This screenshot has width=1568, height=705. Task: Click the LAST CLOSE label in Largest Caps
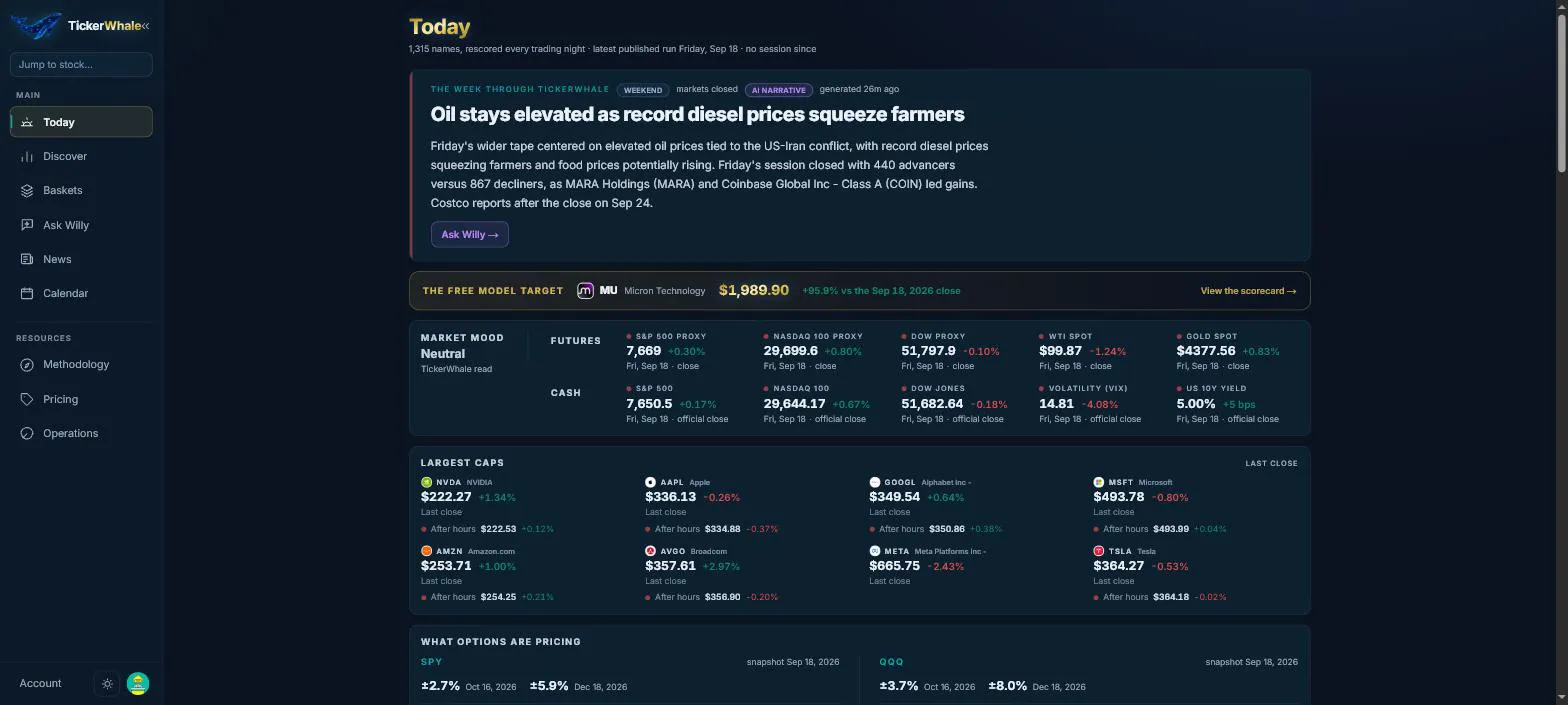click(x=1271, y=463)
